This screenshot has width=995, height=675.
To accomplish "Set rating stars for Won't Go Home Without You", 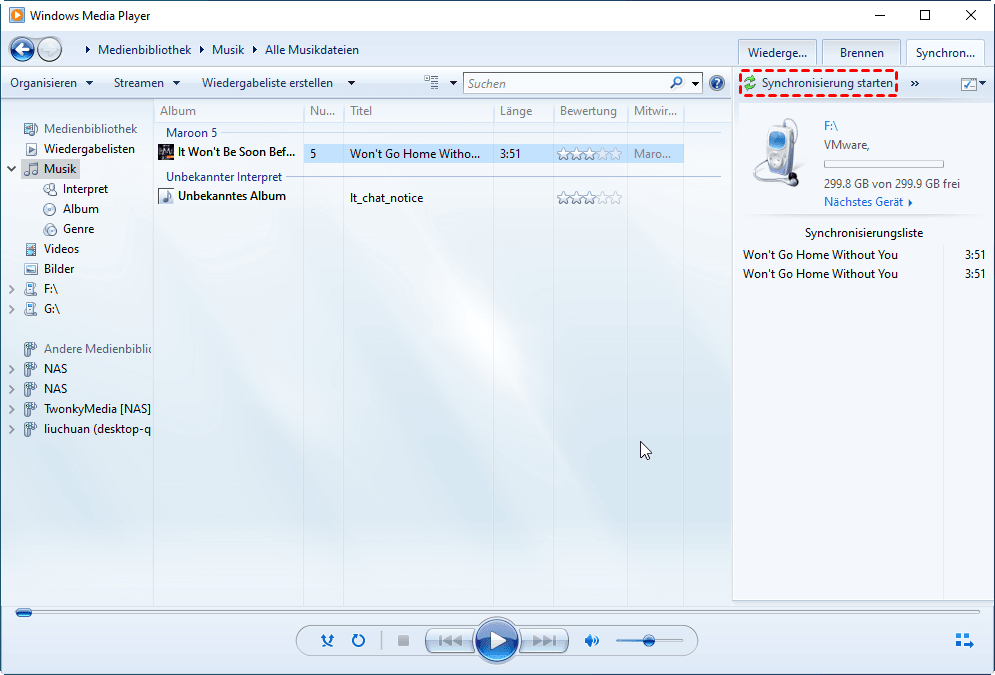I will (590, 154).
